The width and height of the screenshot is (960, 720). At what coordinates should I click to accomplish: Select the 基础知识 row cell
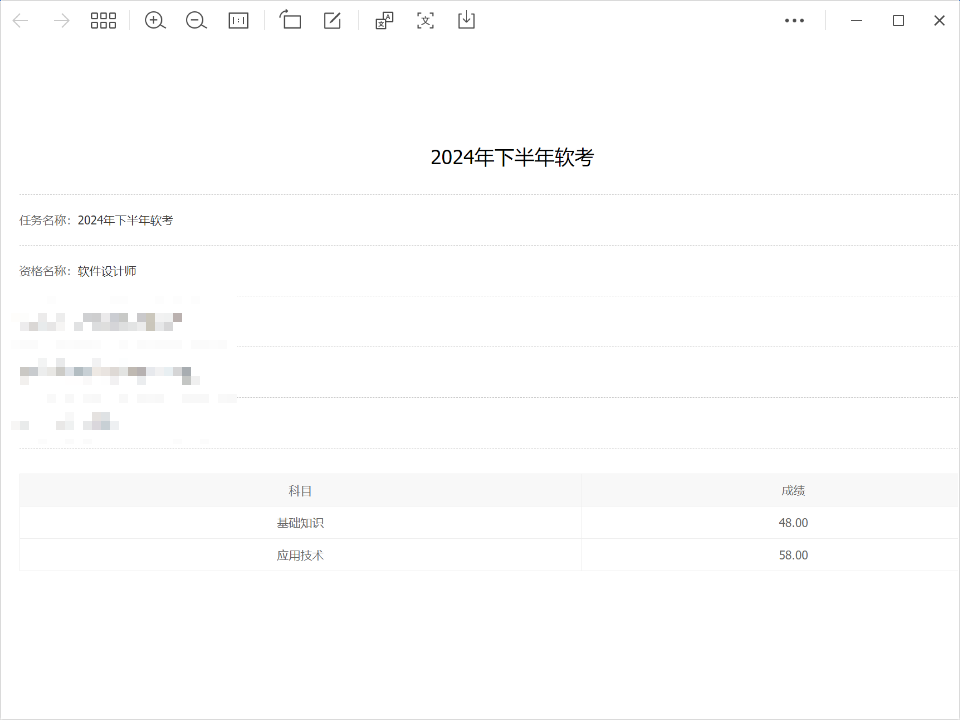300,523
